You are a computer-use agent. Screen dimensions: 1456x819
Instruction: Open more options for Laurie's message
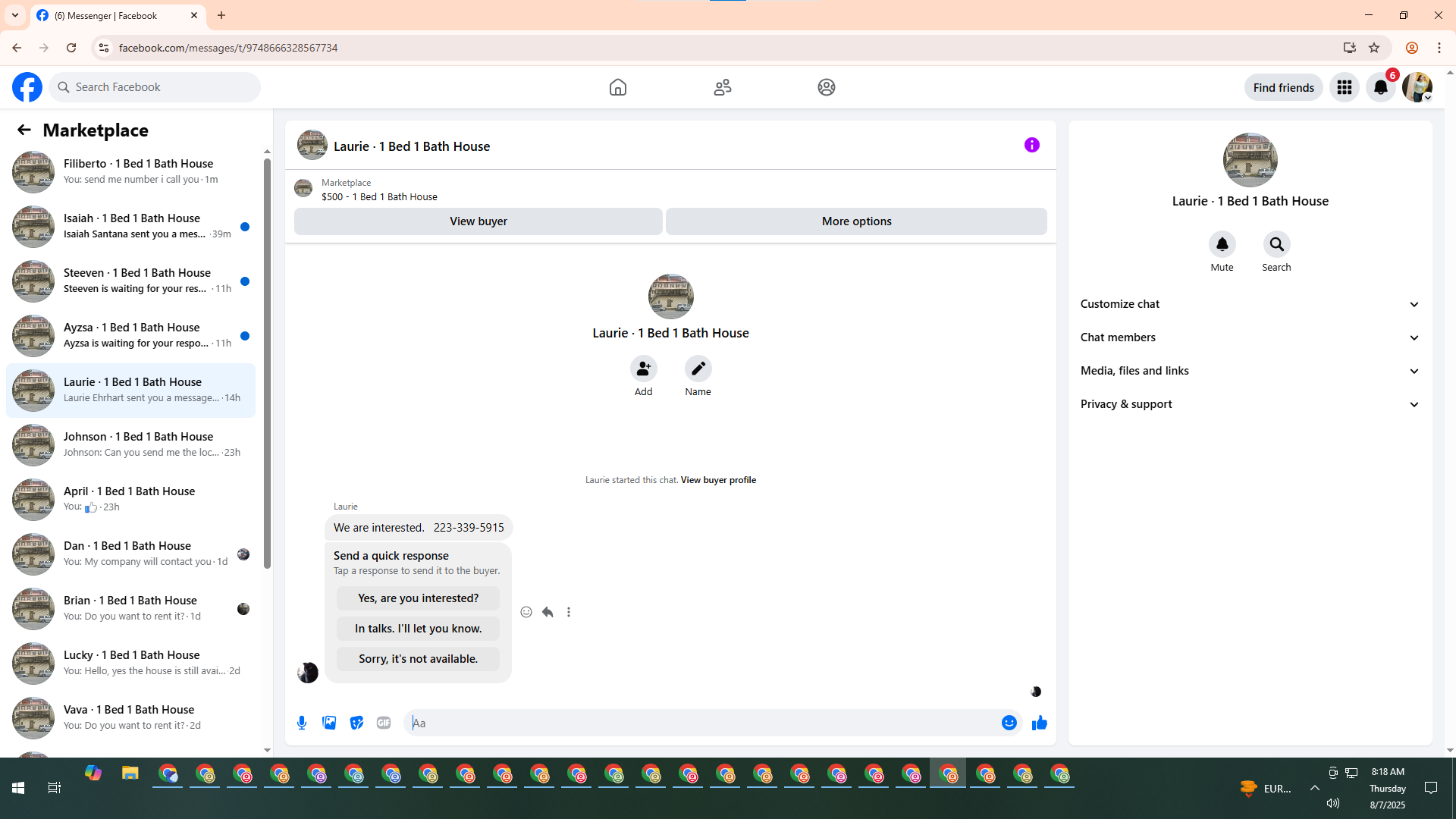(x=569, y=612)
